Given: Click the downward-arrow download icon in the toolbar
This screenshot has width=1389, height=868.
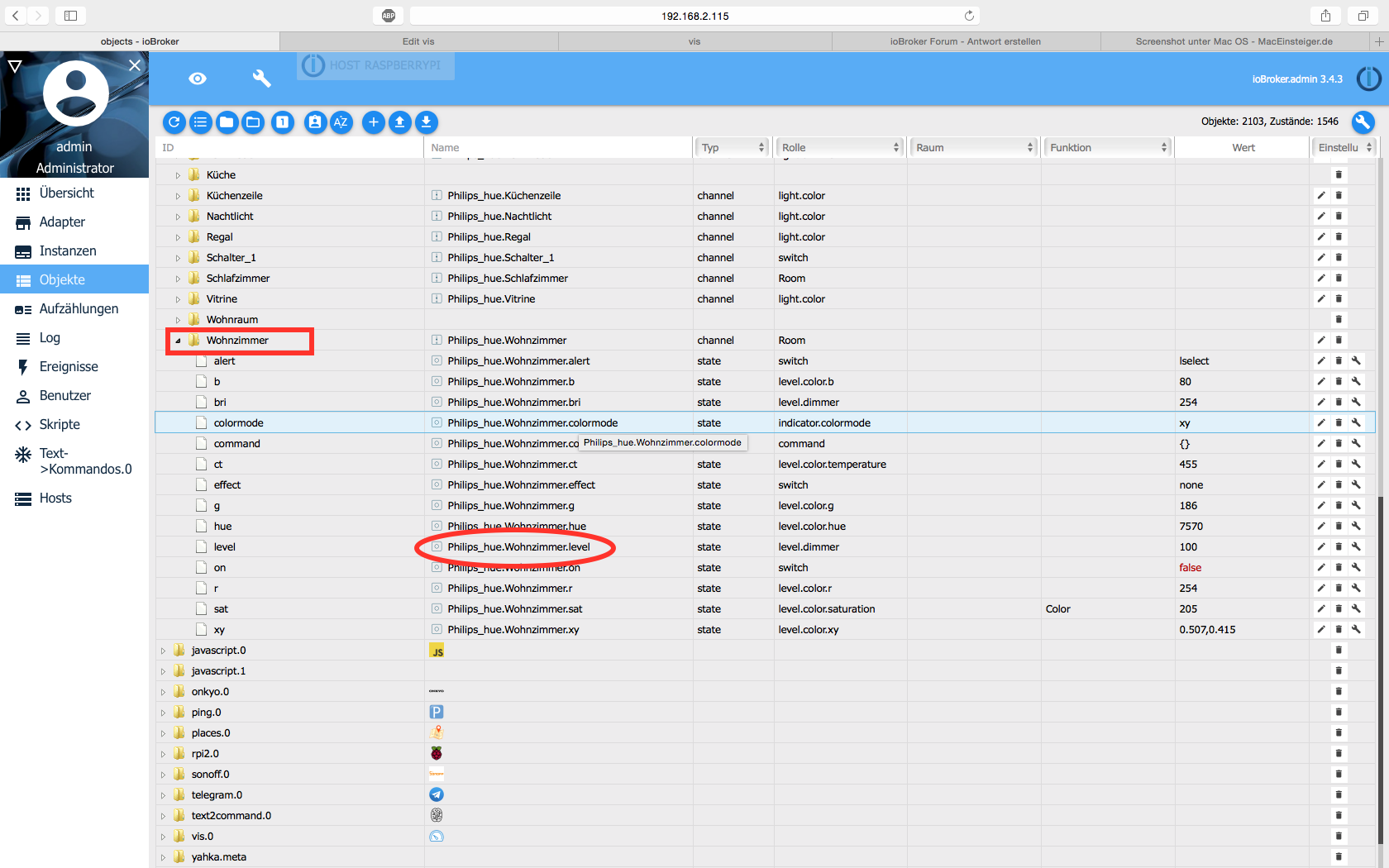Looking at the screenshot, I should pyautogui.click(x=427, y=122).
